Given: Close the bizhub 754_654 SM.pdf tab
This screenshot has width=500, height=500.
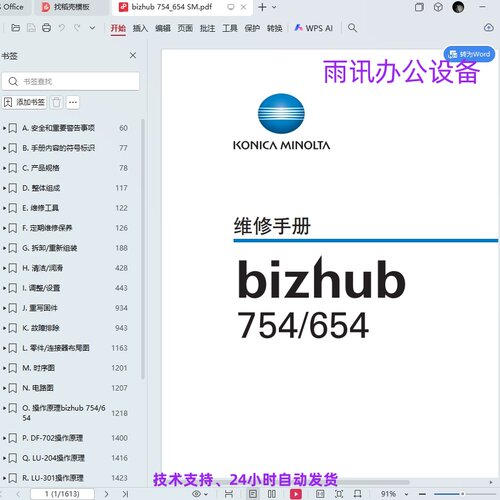Looking at the screenshot, I should (244, 7).
